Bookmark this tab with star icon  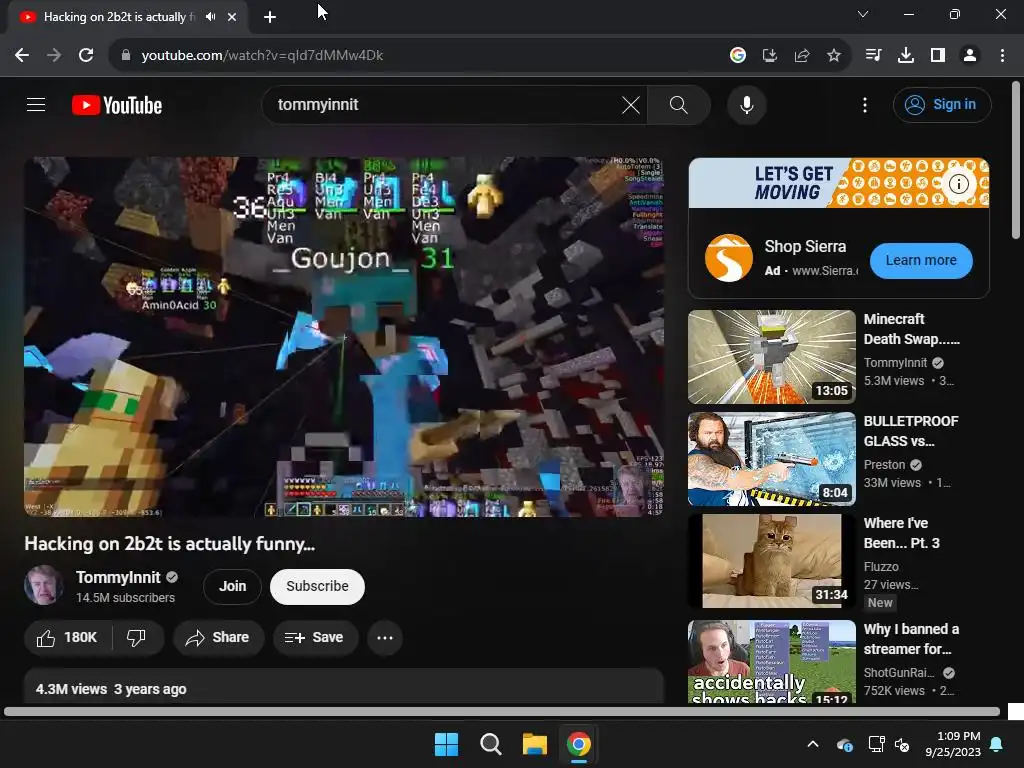(833, 56)
